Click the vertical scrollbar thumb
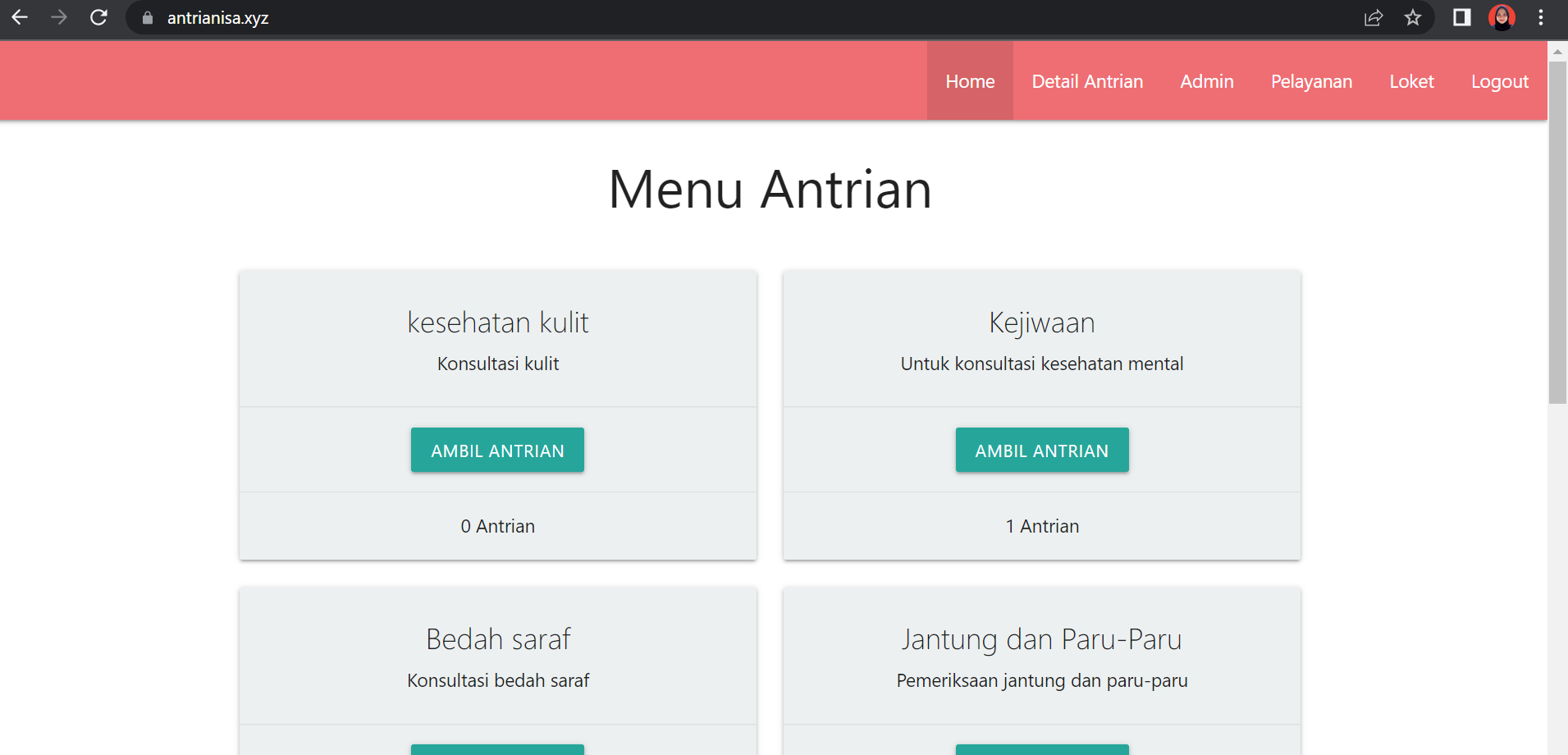 click(1557, 232)
